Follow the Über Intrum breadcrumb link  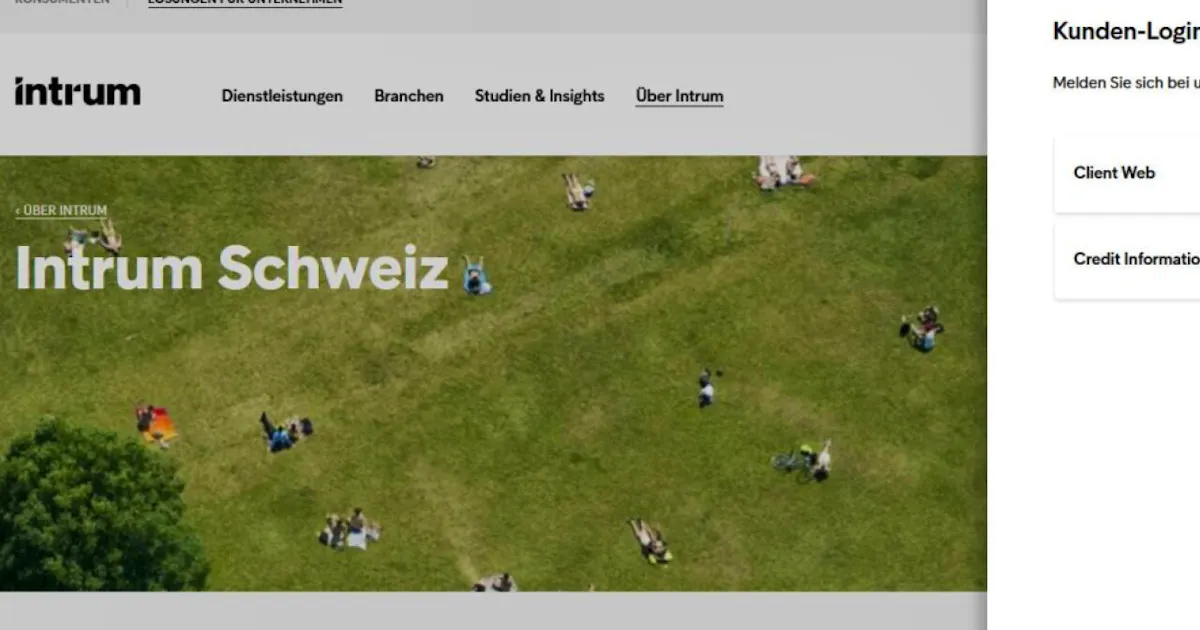[61, 211]
